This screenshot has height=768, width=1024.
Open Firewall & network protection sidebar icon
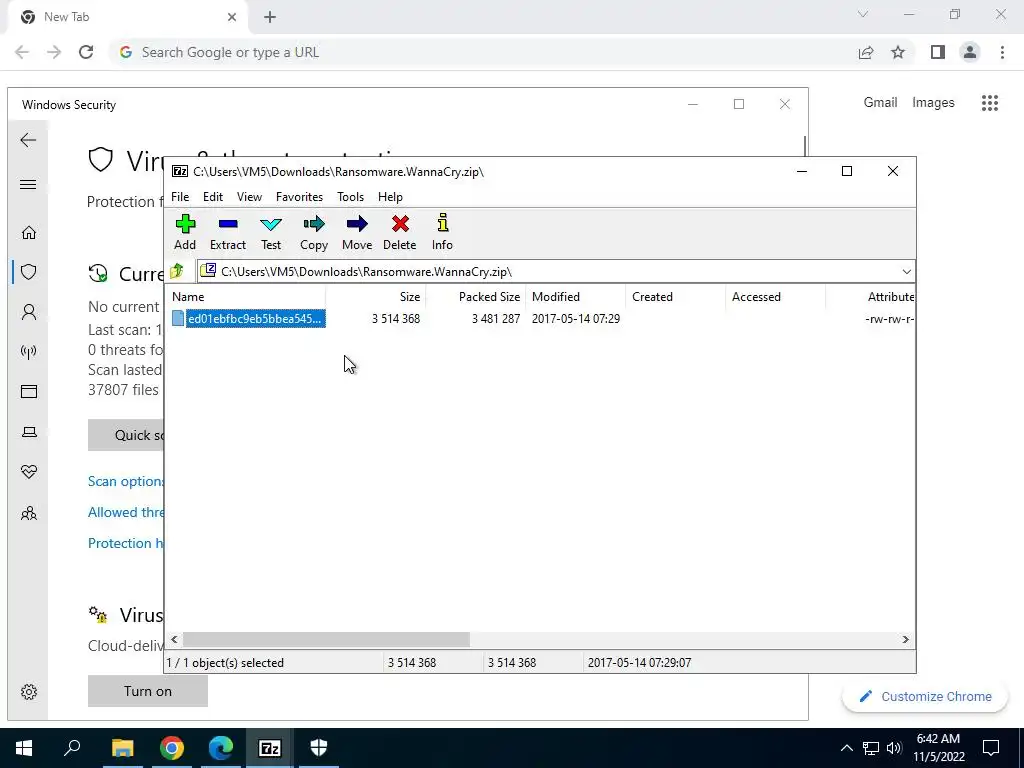(29, 352)
